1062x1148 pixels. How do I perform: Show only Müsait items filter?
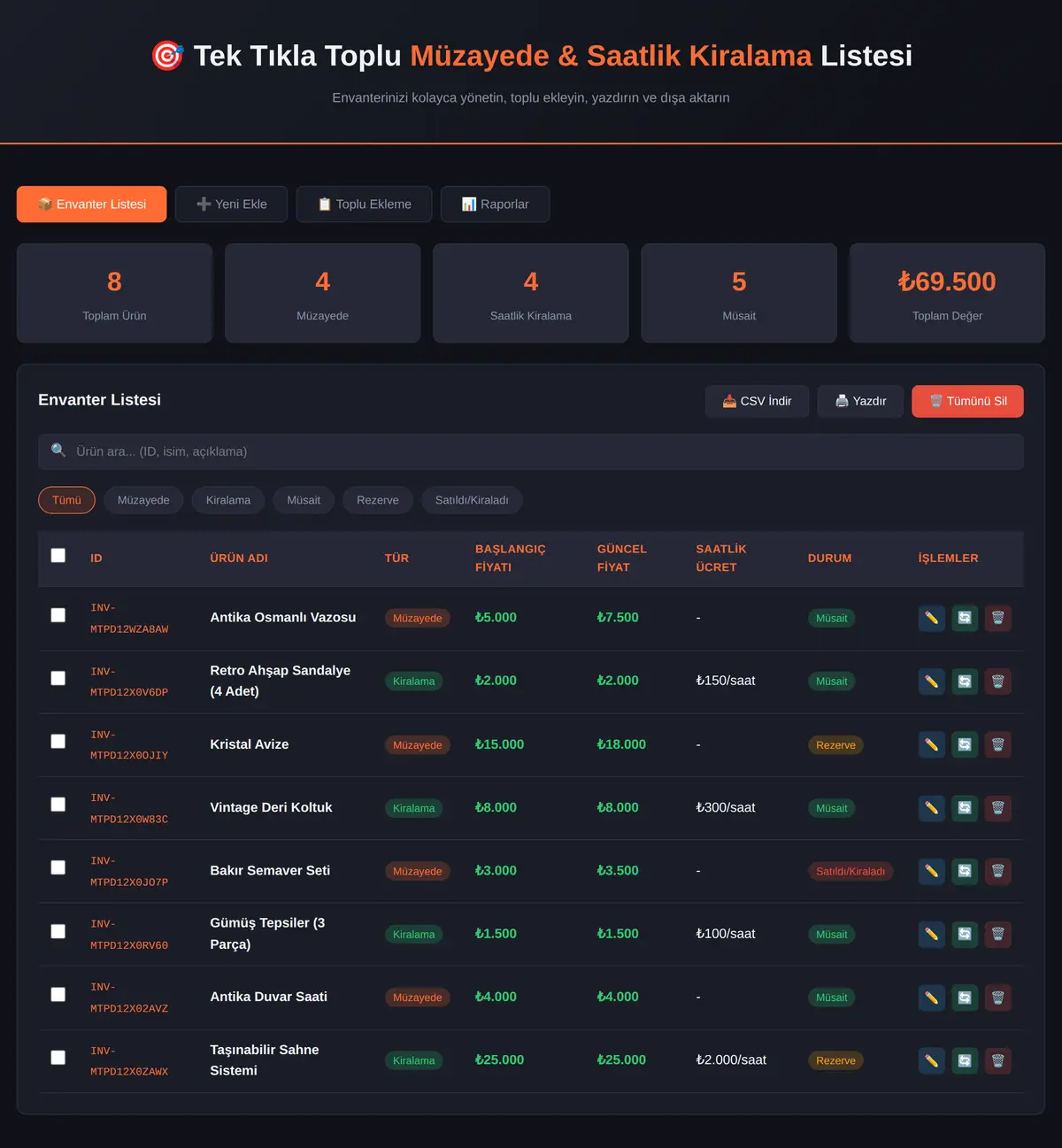tap(304, 500)
